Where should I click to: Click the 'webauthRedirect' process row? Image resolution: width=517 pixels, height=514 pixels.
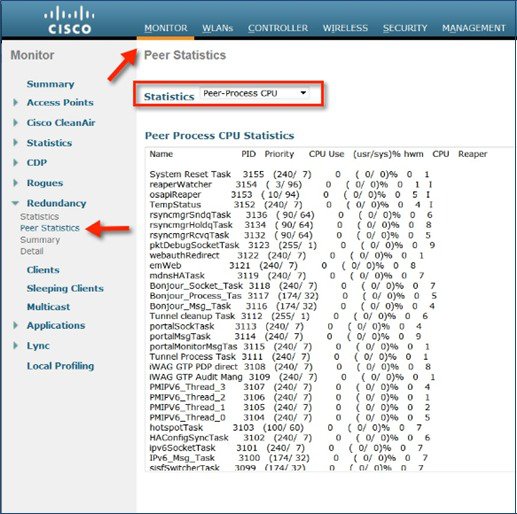287,256
